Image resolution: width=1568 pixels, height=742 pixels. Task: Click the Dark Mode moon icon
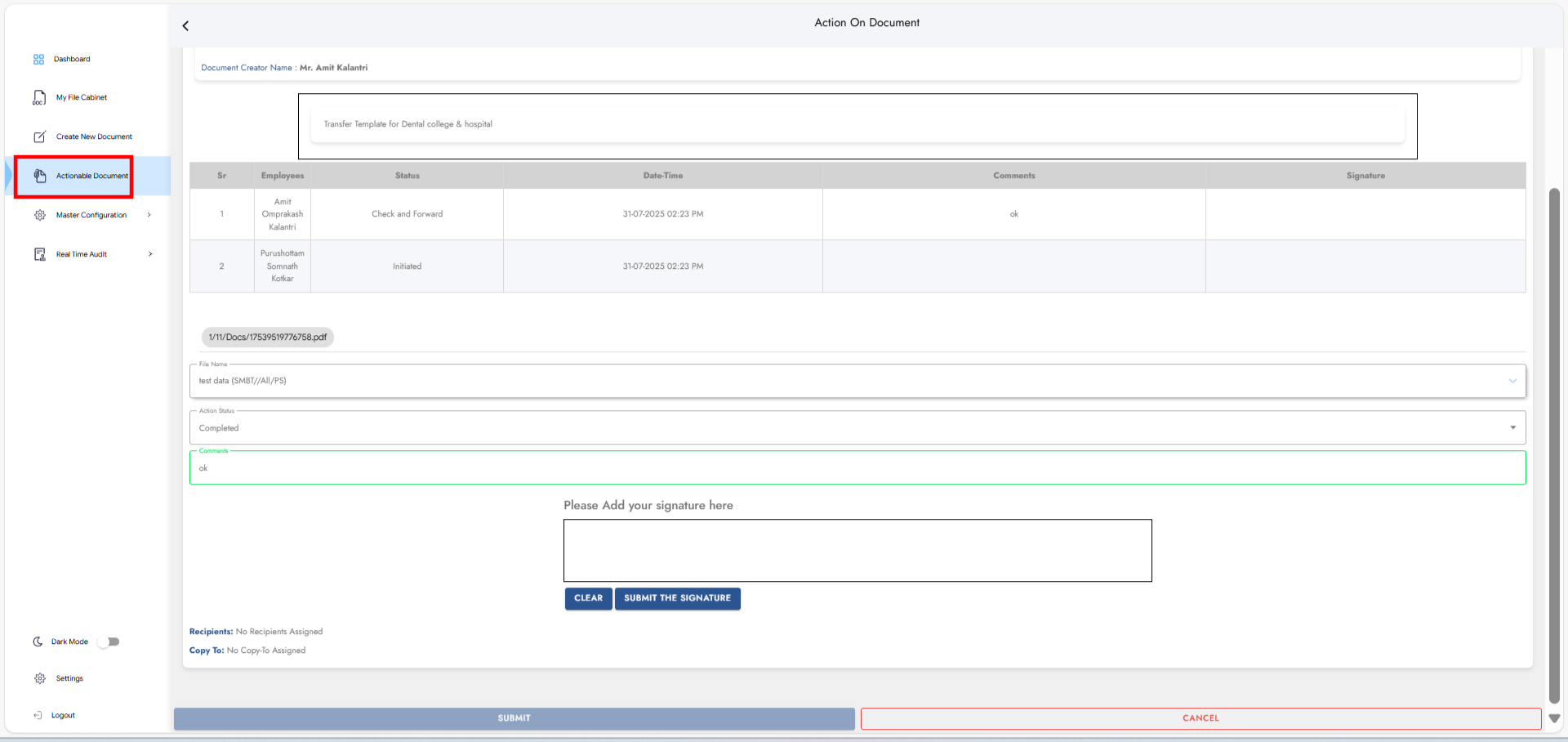coord(38,641)
